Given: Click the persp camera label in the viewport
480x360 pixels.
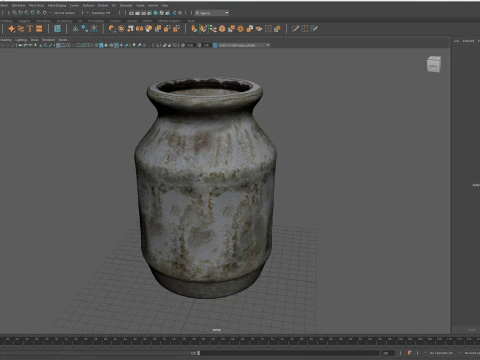Looking at the screenshot, I should point(217,330).
